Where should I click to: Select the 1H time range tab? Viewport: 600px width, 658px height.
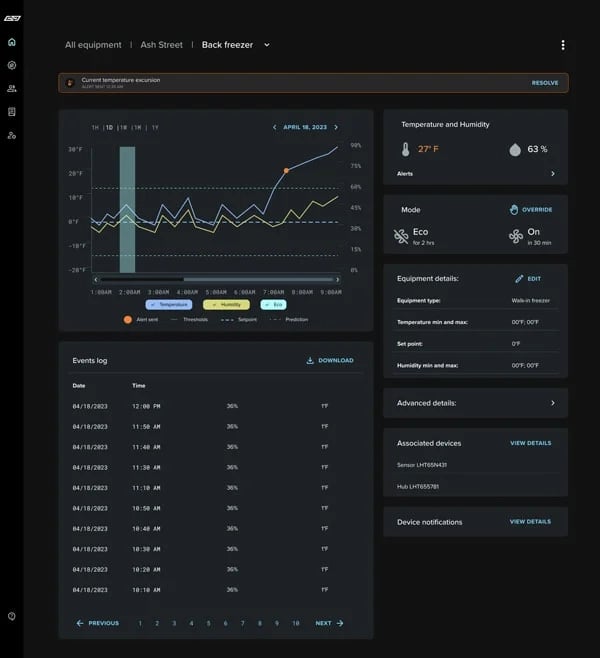95,128
